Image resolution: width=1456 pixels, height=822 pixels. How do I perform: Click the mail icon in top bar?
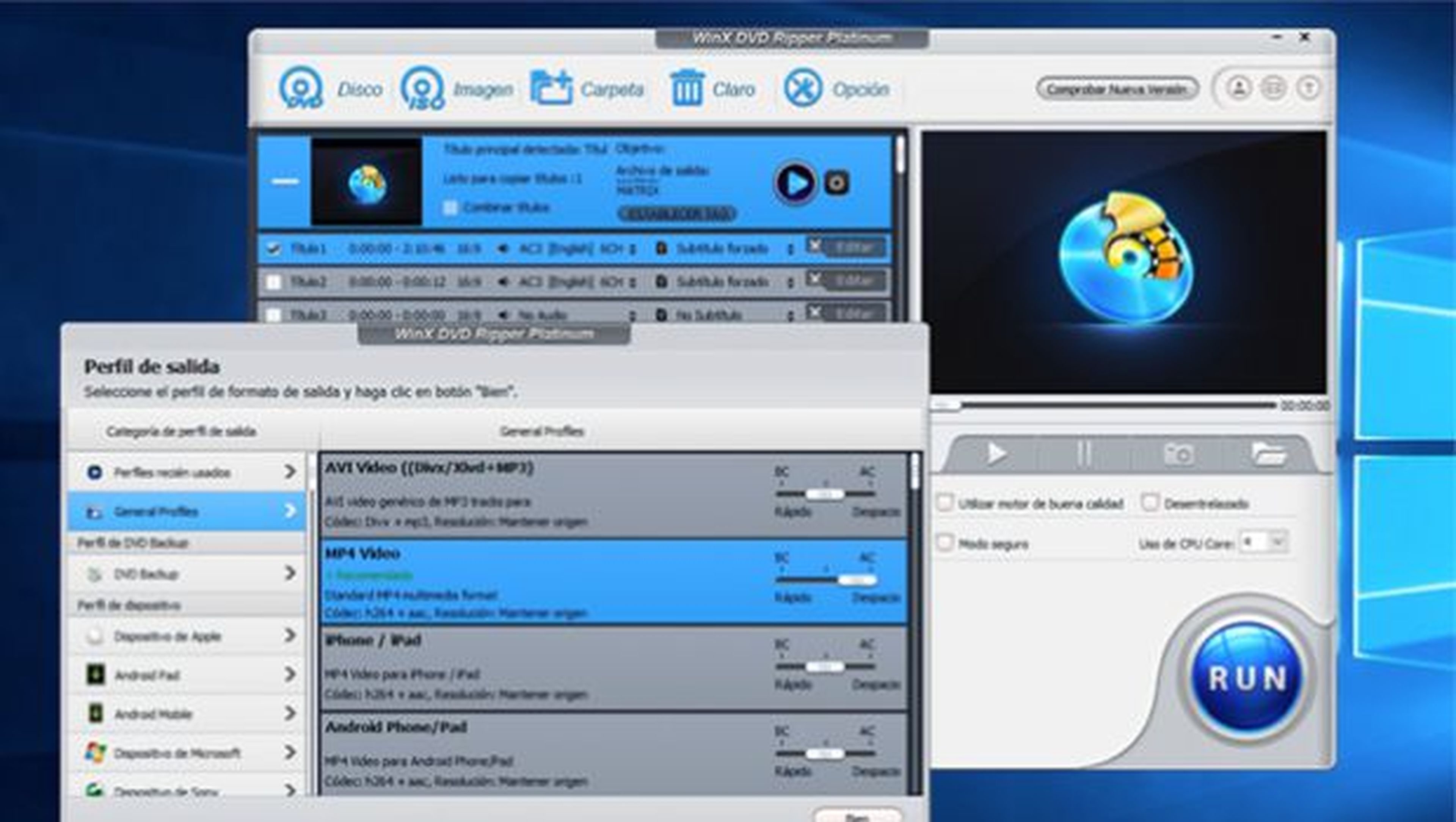(x=1273, y=88)
